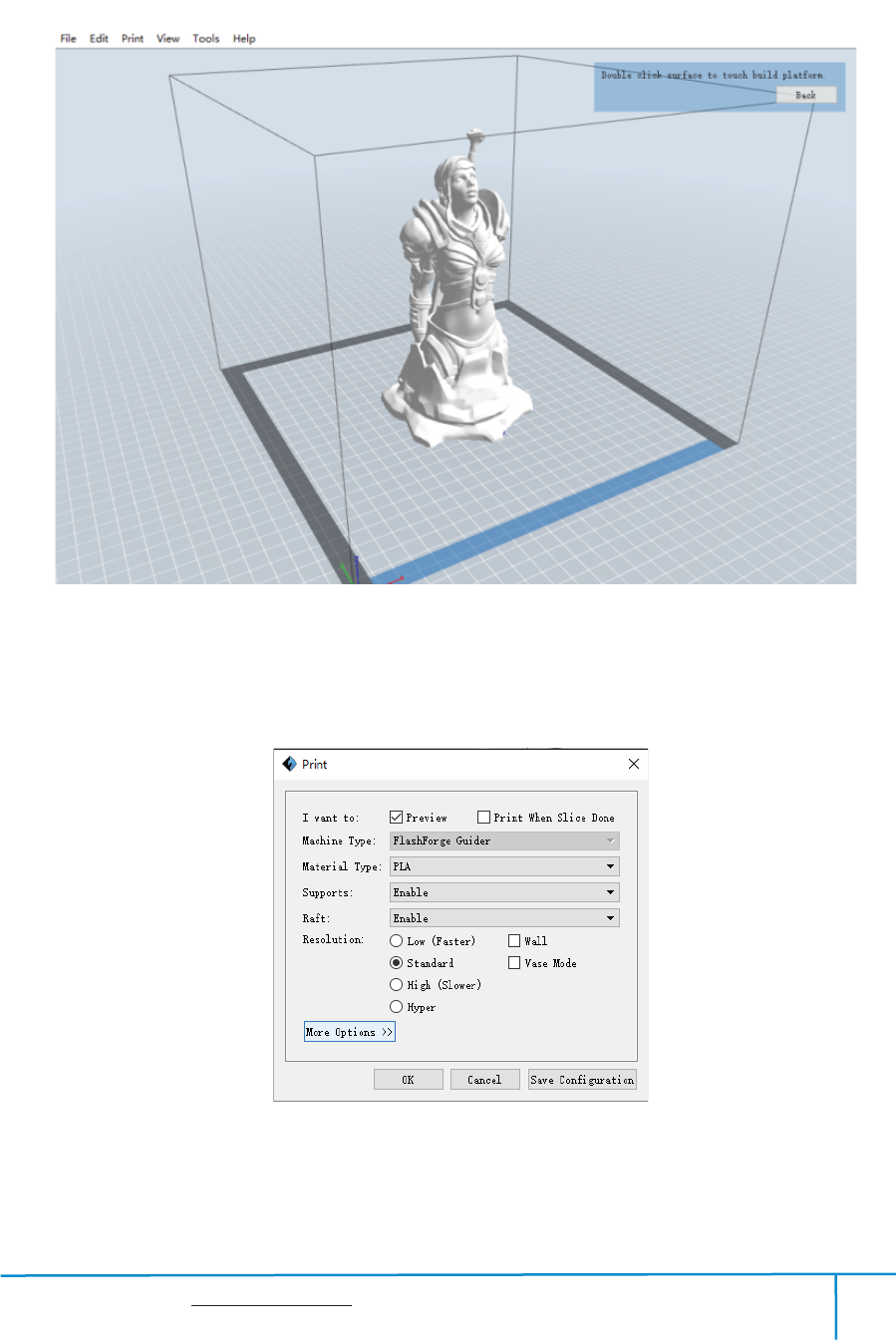
Task: Enable the Wall checkbox
Action: (x=514, y=940)
